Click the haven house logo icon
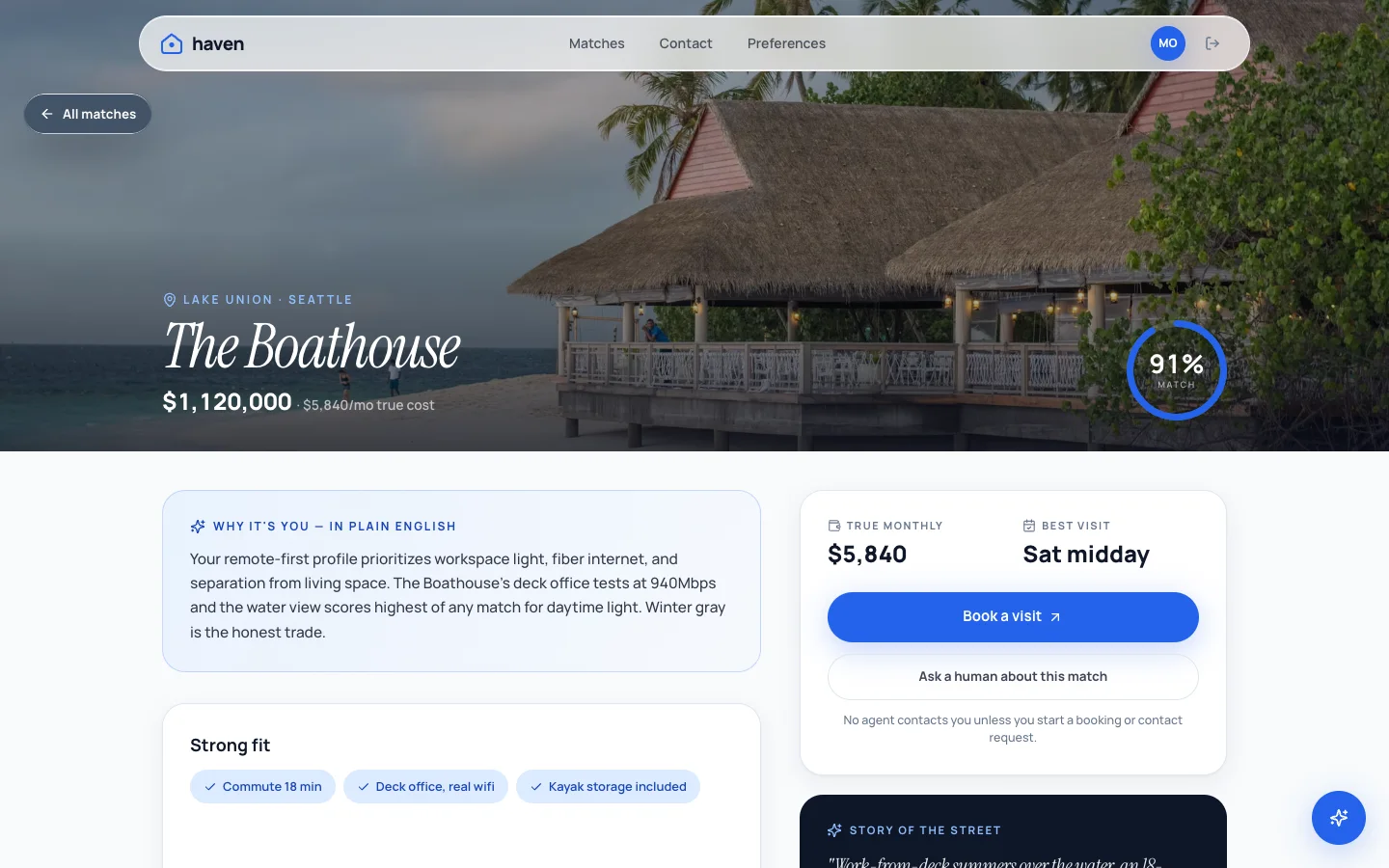The width and height of the screenshot is (1389, 868). tap(172, 43)
